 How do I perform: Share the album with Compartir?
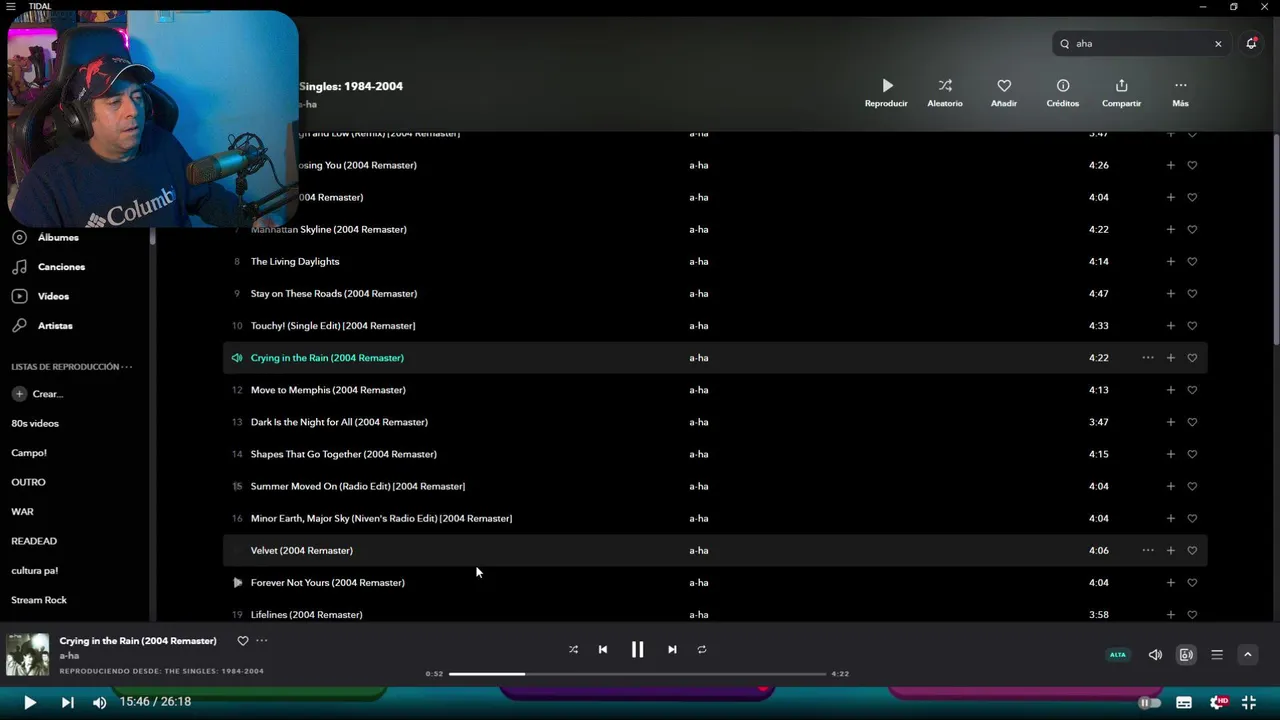[x=1121, y=93]
